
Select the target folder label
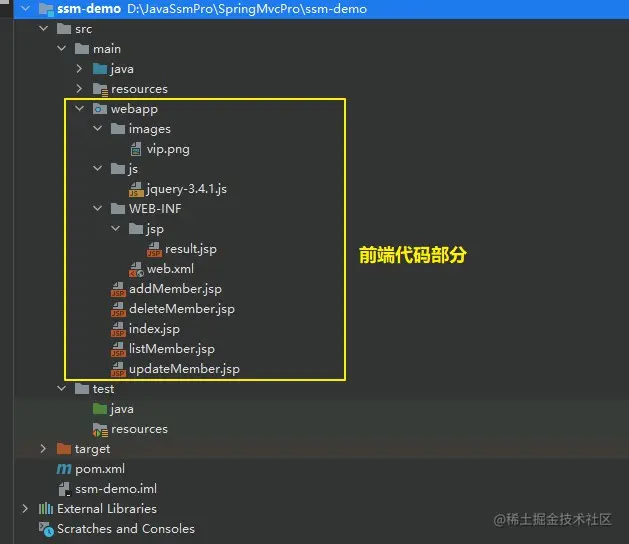tap(92, 449)
